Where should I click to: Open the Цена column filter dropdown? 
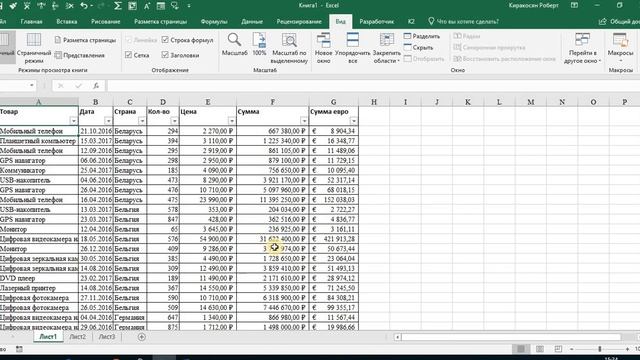[x=231, y=121]
